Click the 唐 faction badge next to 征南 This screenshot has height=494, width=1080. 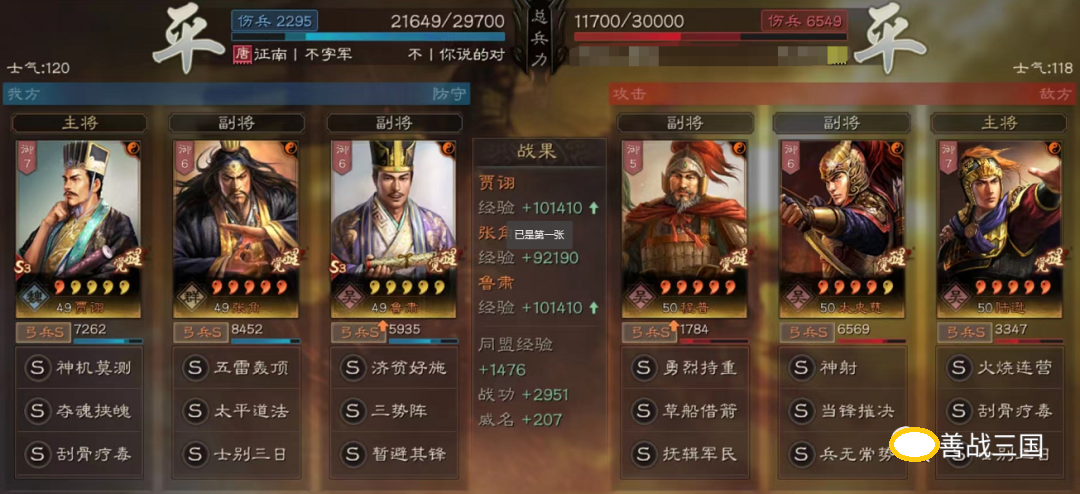241,54
